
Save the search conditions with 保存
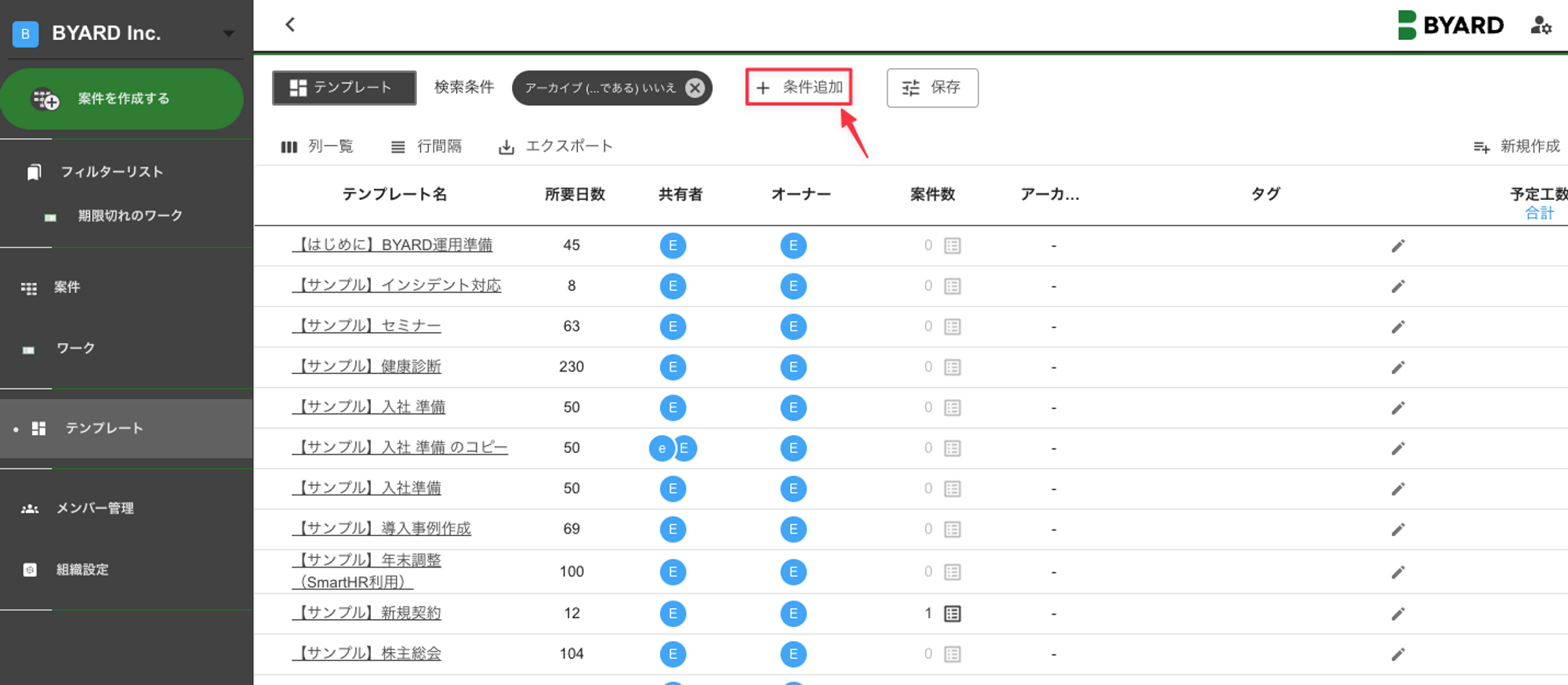point(932,88)
